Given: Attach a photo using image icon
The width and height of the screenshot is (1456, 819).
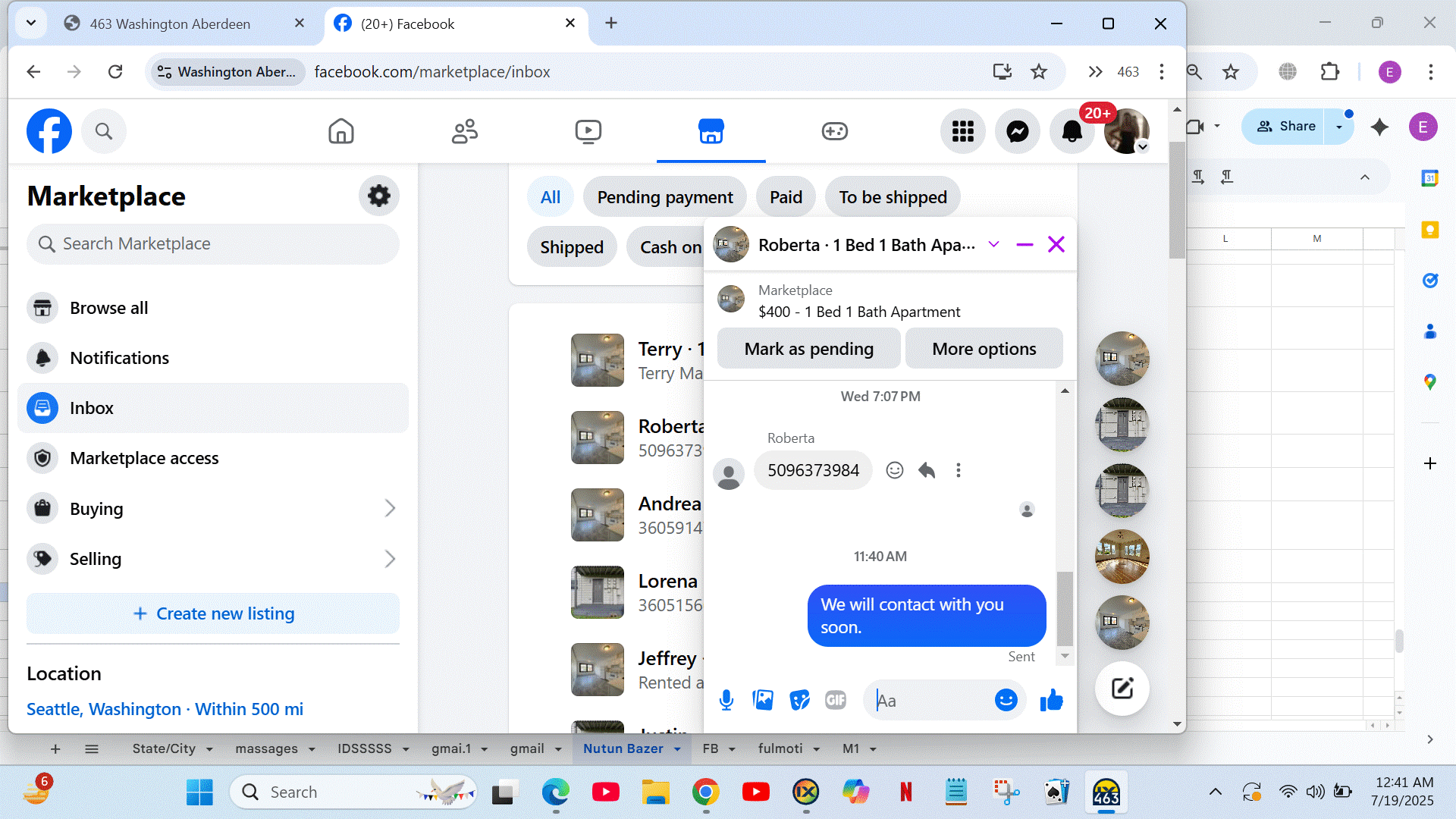Looking at the screenshot, I should [x=763, y=700].
